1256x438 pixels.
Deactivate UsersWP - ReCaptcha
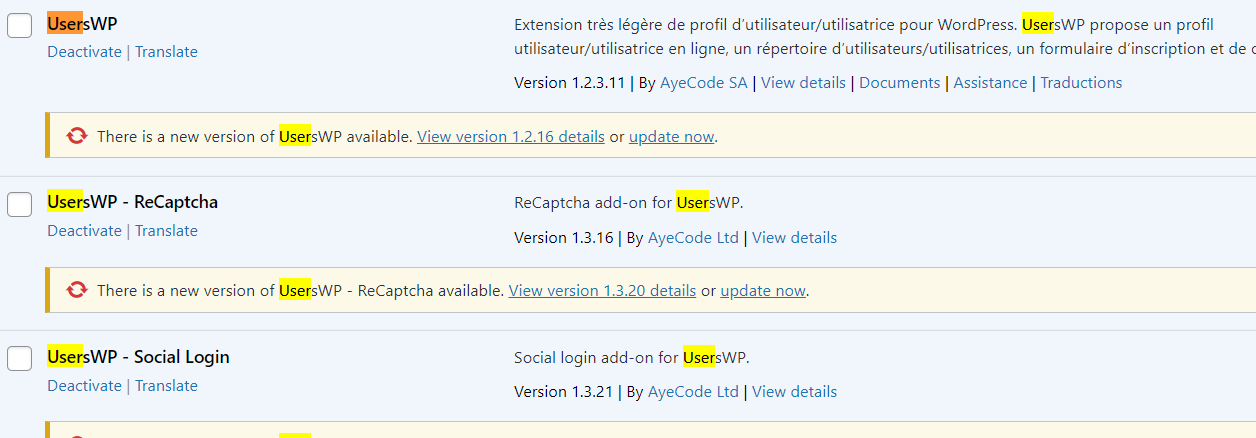[x=84, y=231]
